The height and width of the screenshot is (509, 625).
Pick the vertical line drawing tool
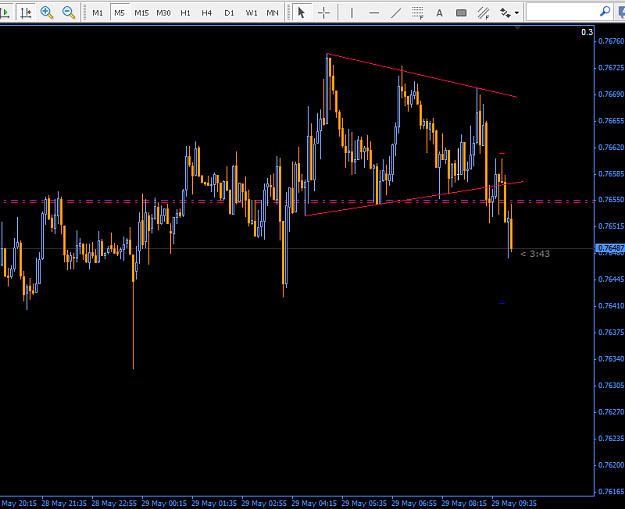352,13
